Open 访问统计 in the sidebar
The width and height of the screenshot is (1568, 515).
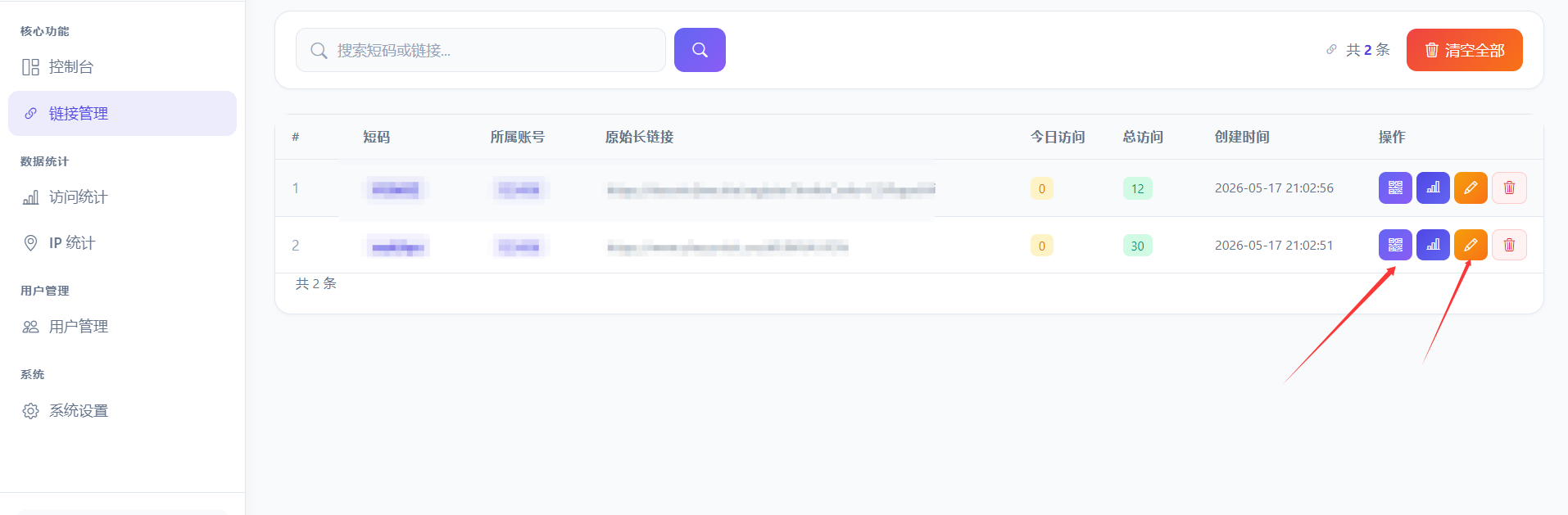pyautogui.click(x=122, y=197)
